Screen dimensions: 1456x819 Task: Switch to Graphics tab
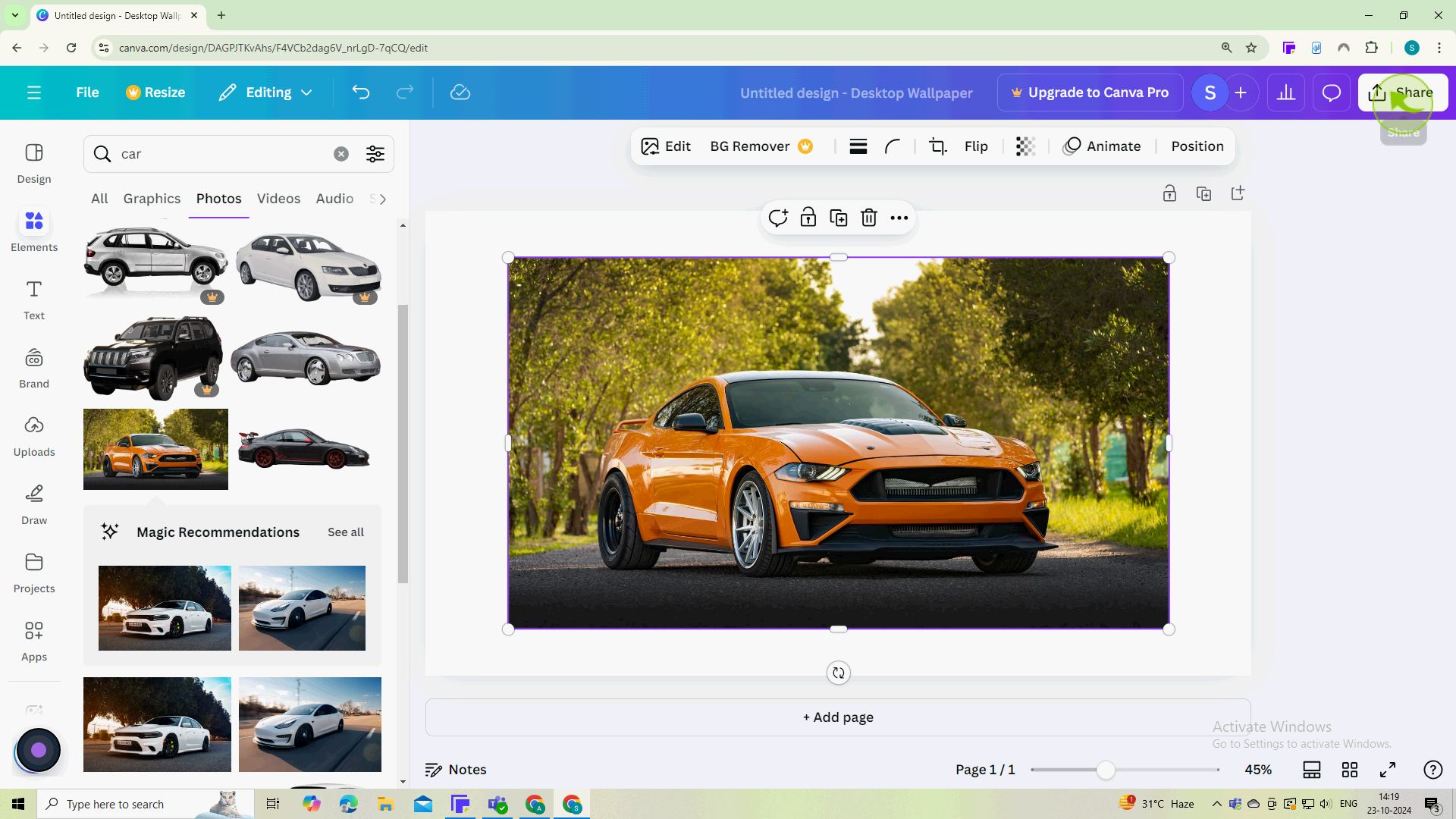coord(152,199)
